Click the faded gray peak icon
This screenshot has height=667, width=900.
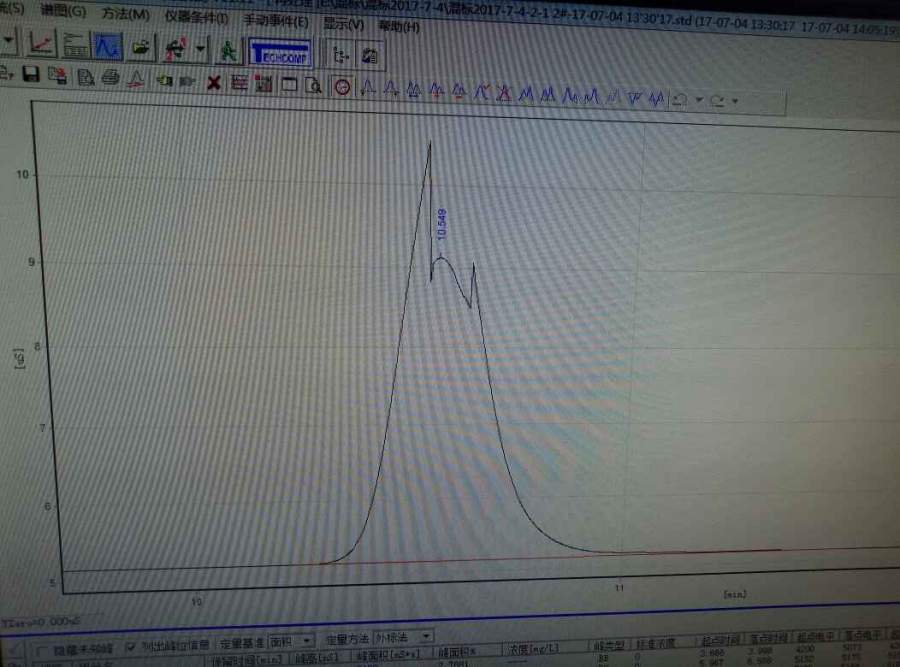pos(614,97)
